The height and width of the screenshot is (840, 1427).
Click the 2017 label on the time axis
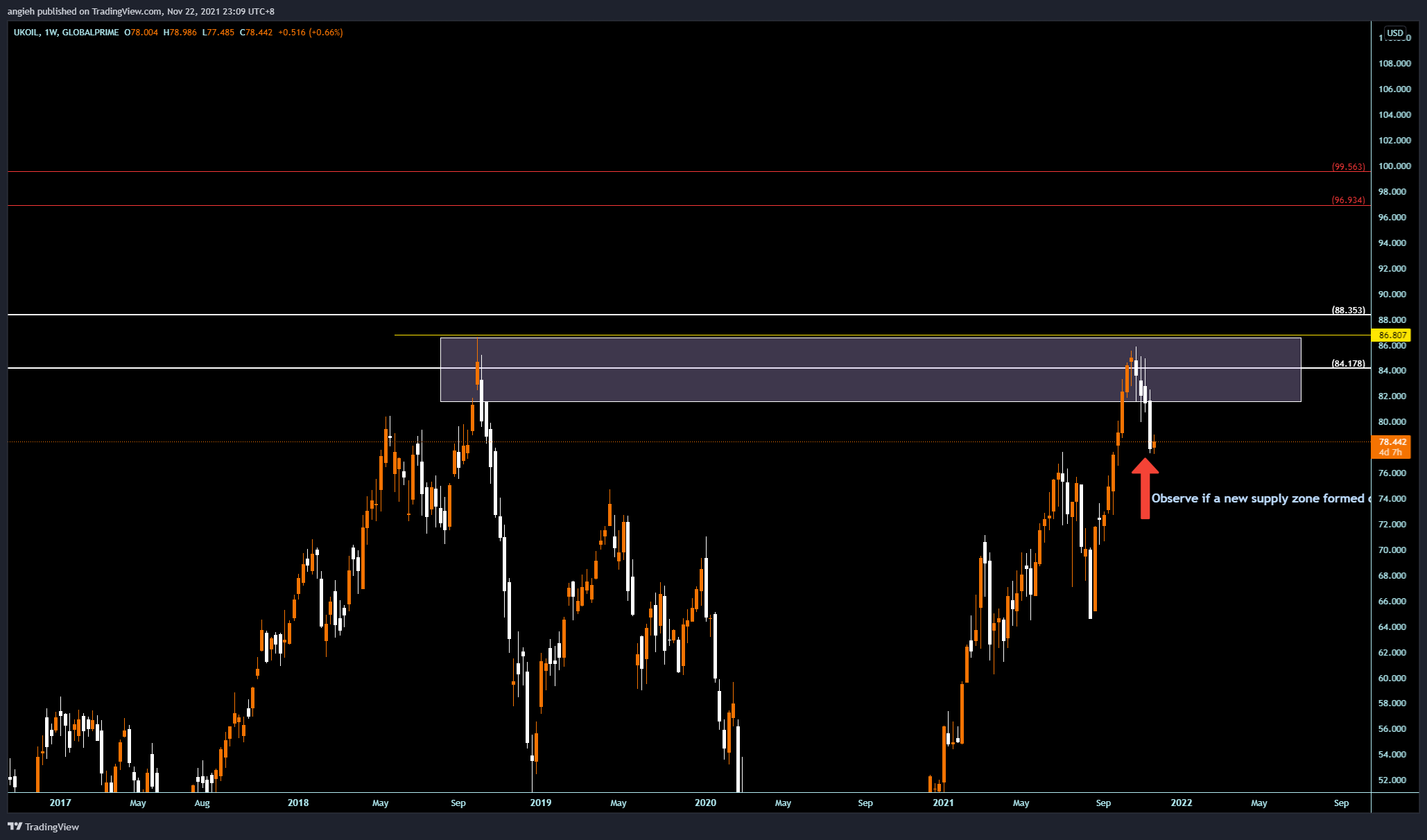(x=60, y=803)
